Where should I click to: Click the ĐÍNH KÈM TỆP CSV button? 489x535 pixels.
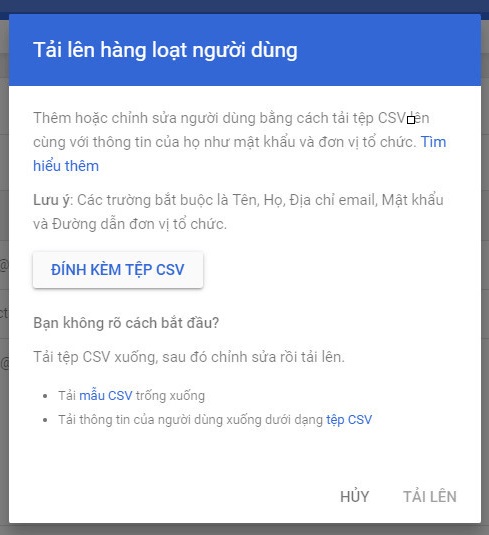[x=118, y=270]
